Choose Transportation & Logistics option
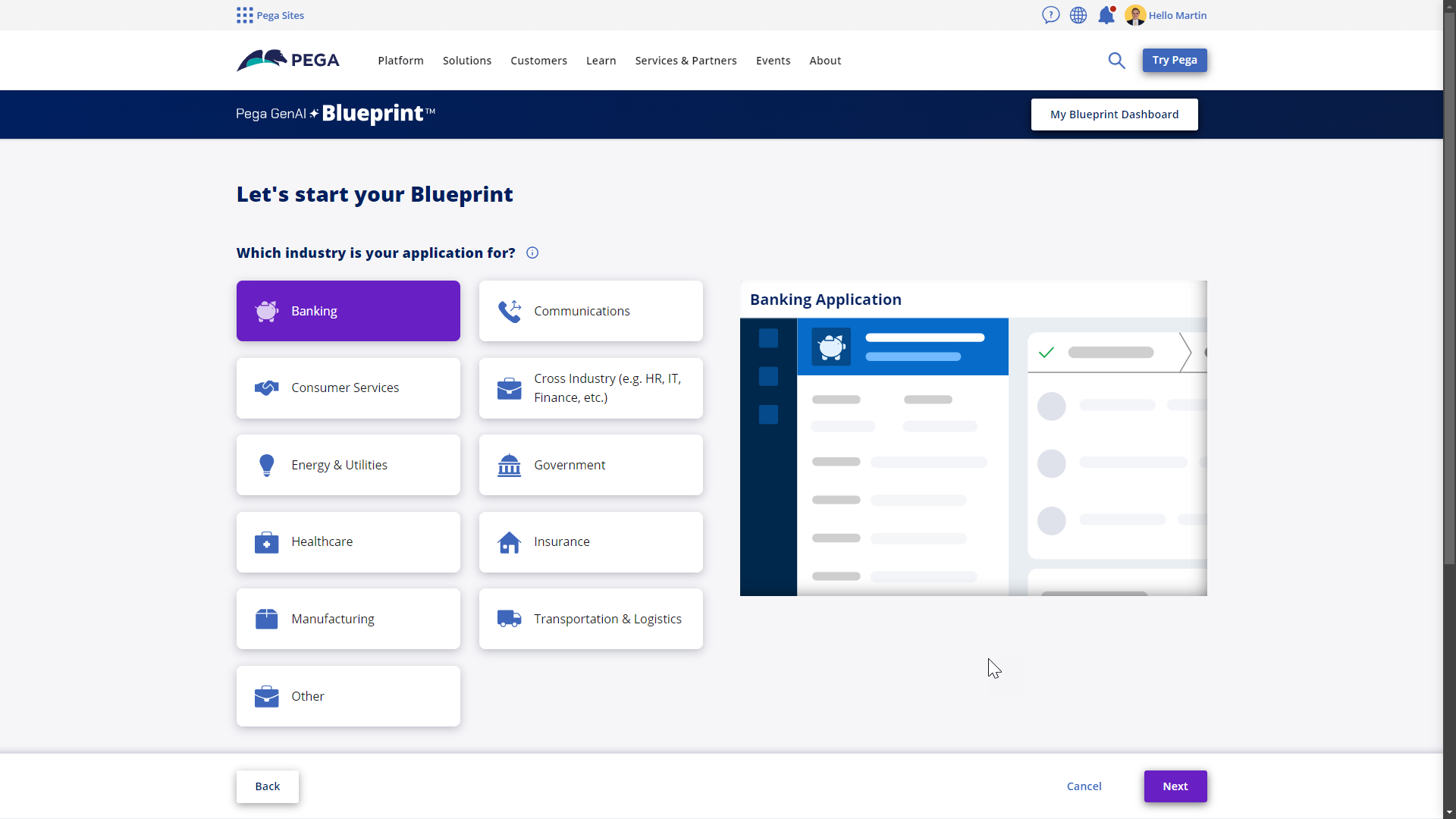Image resolution: width=1456 pixels, height=819 pixels. coord(591,619)
